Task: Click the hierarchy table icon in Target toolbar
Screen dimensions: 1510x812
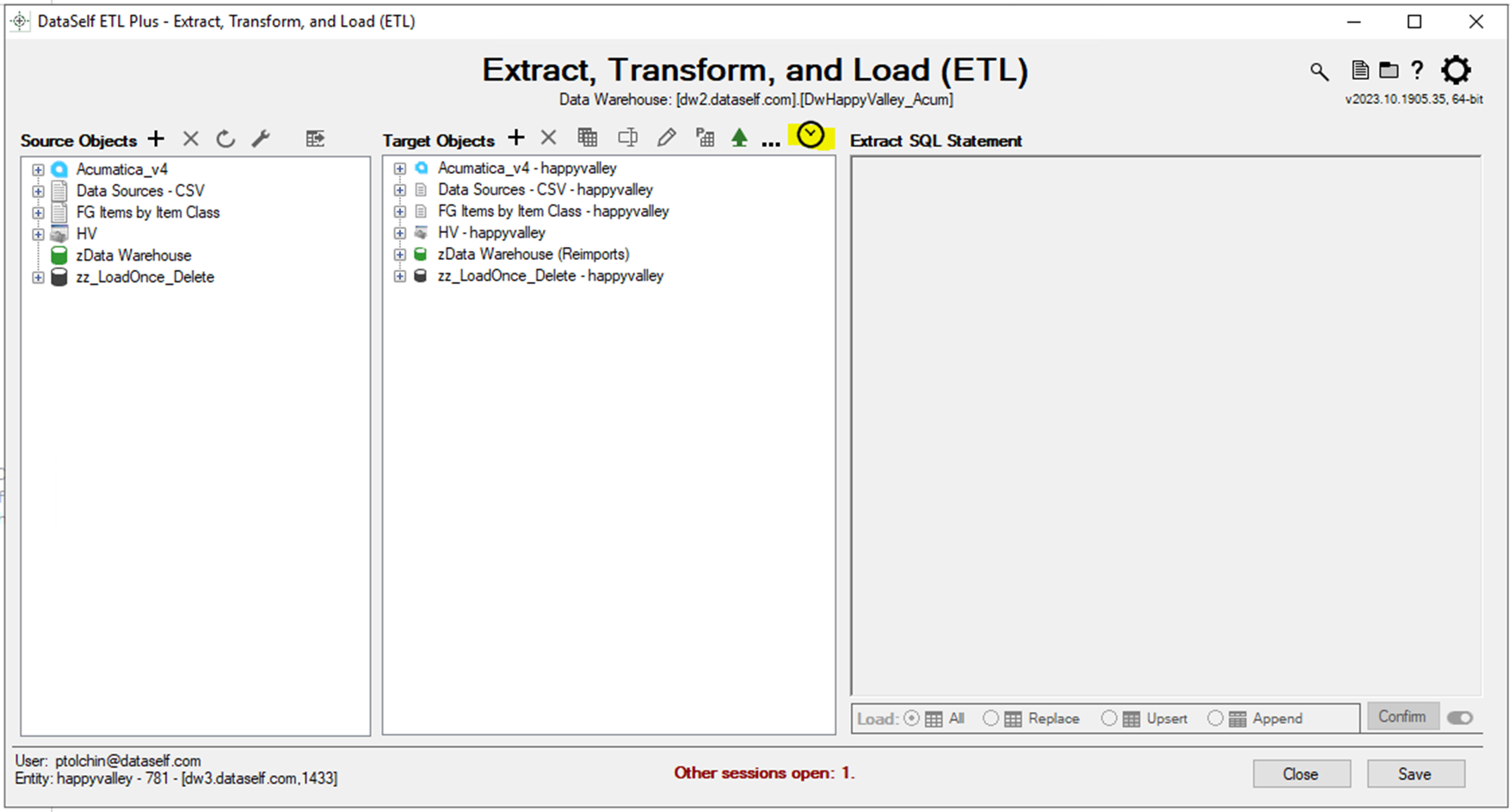Action: [706, 138]
